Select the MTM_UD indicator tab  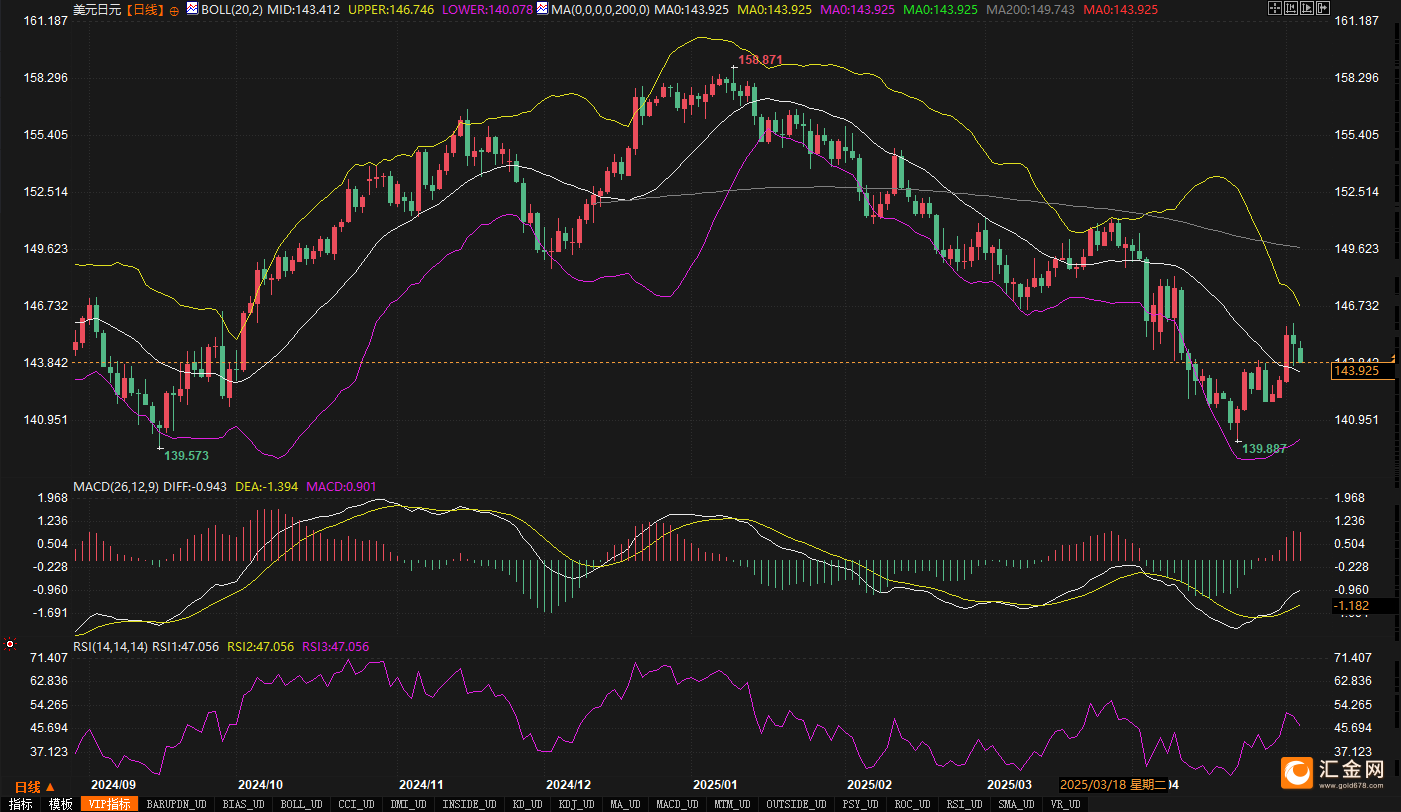pos(734,804)
